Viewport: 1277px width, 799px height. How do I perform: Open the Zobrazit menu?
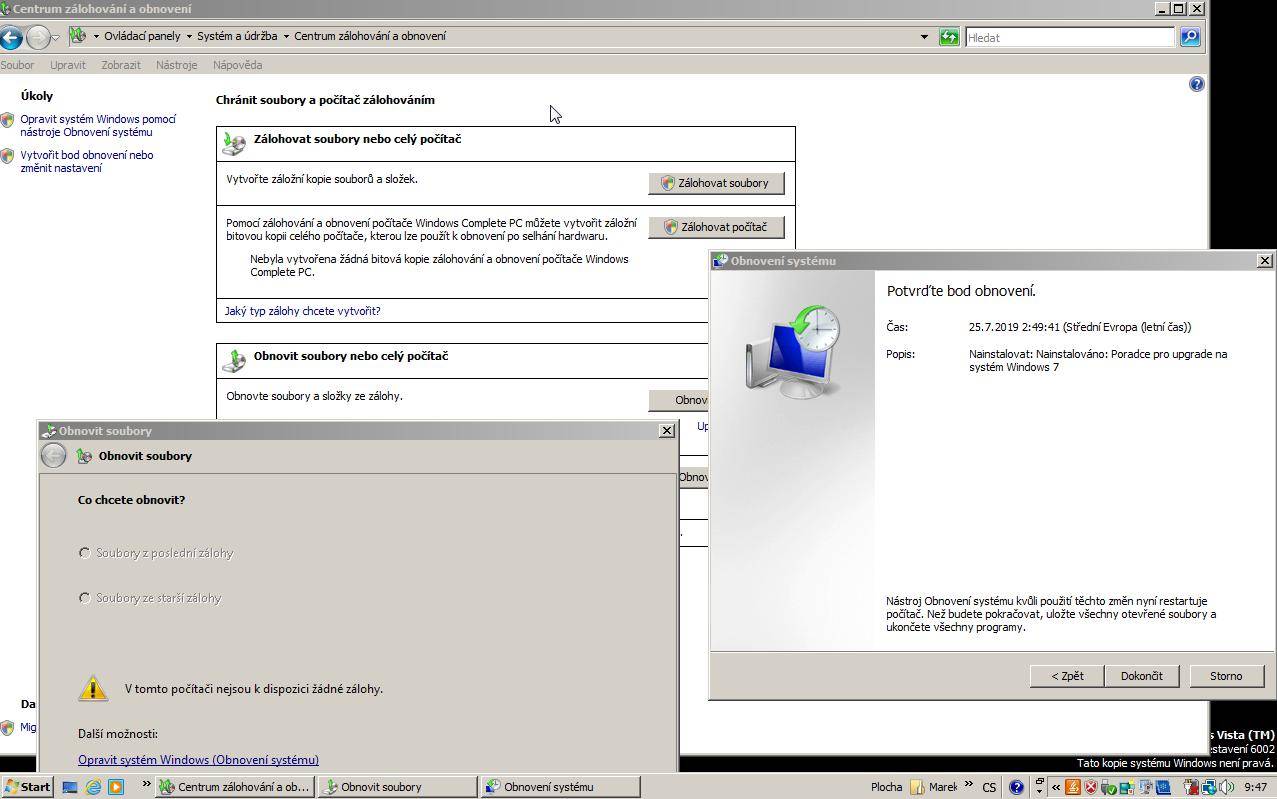point(121,65)
